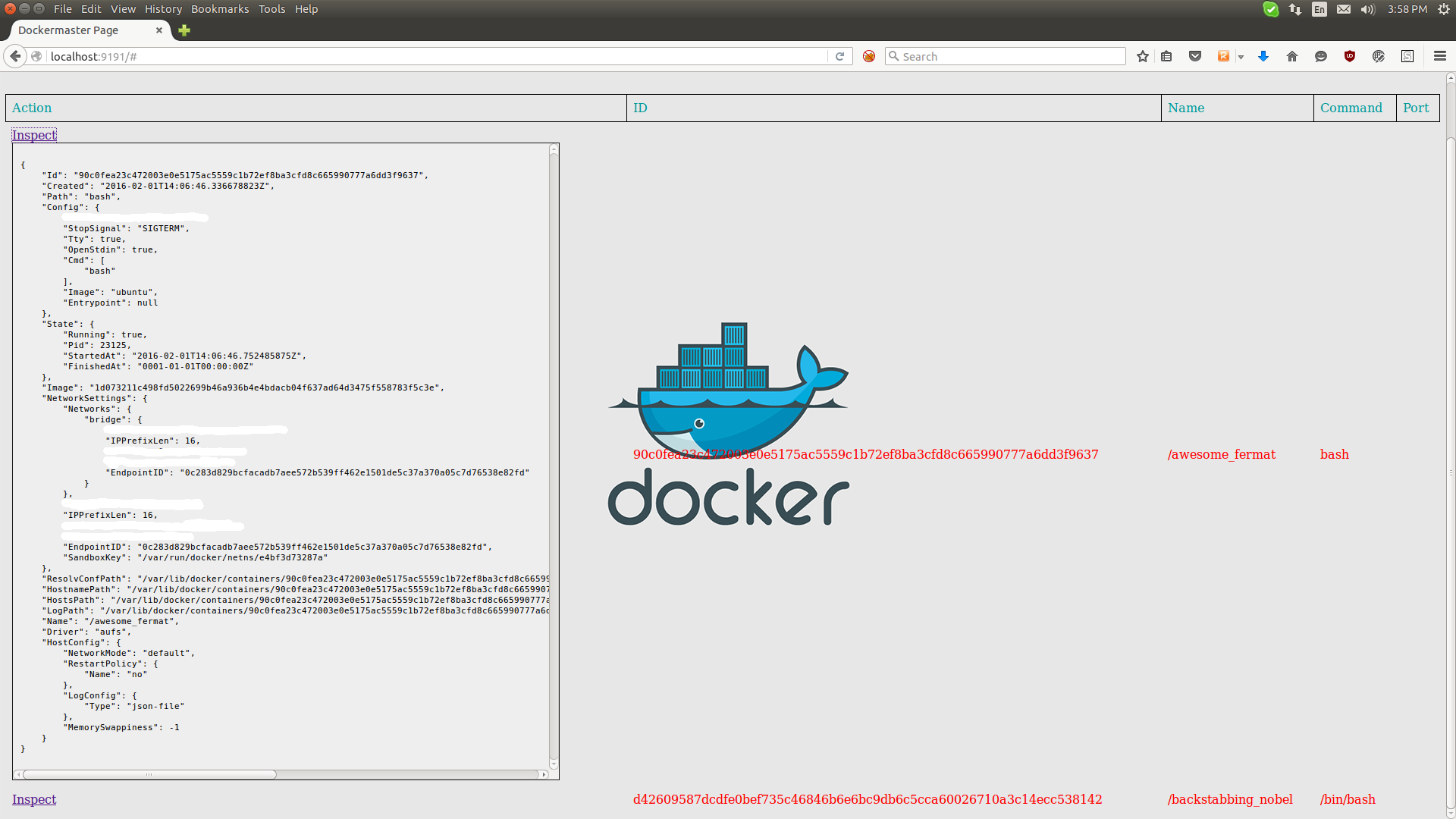Click Inspect link for backstabbing_nobel container
The height and width of the screenshot is (825, 1456).
pyautogui.click(x=34, y=799)
